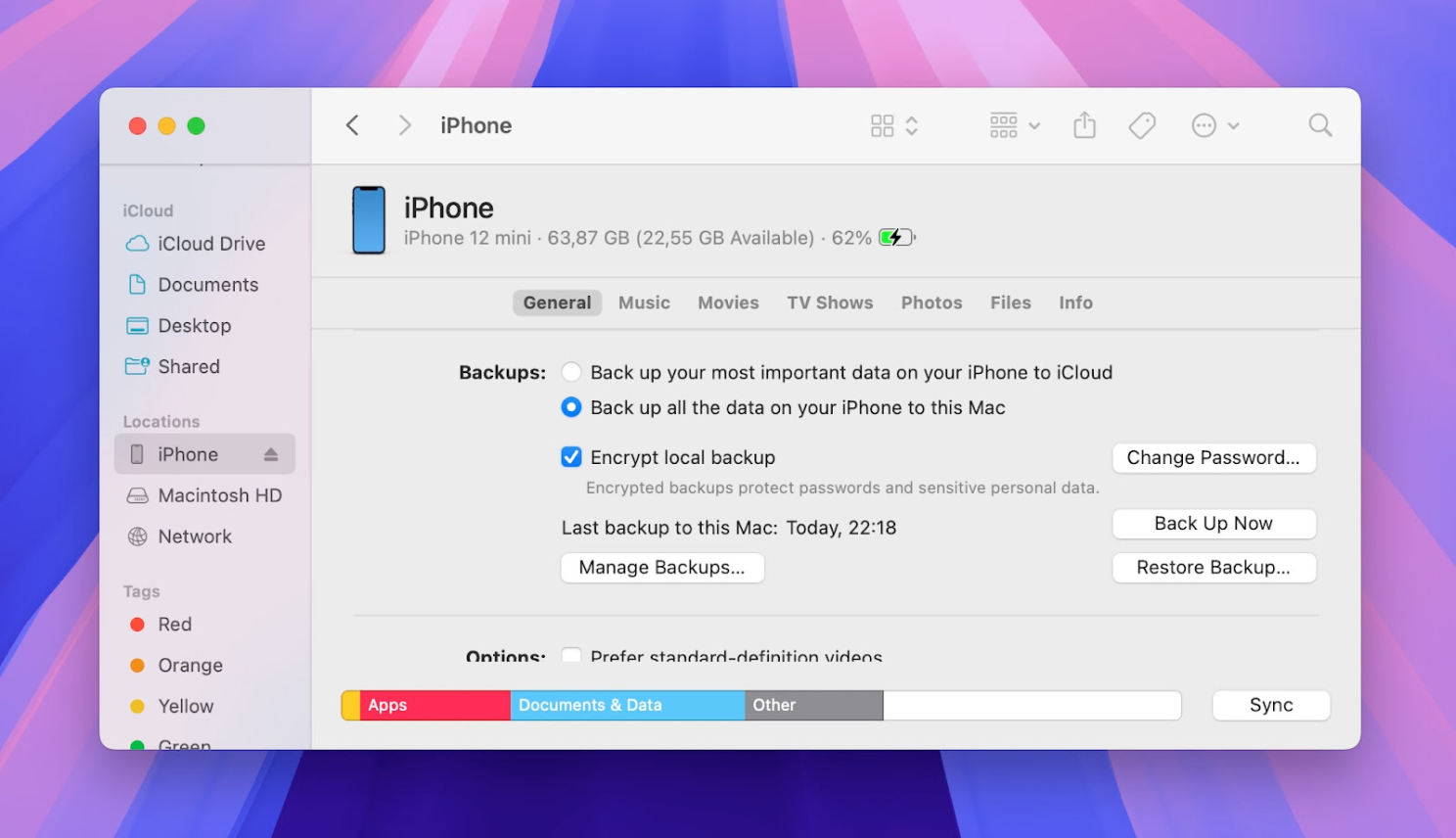Open the group-by grid dropdown
This screenshot has width=1456, height=838.
pos(1015,125)
